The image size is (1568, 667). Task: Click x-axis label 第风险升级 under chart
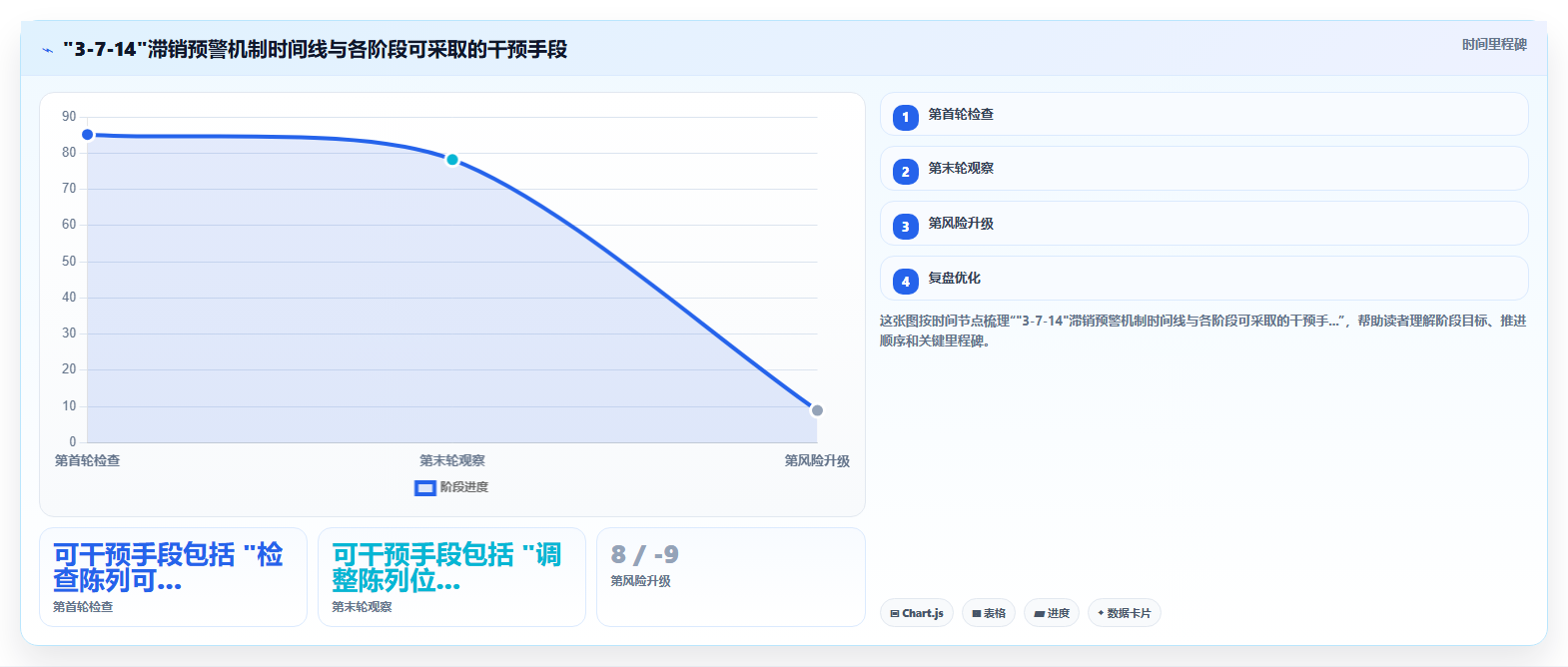point(817,460)
